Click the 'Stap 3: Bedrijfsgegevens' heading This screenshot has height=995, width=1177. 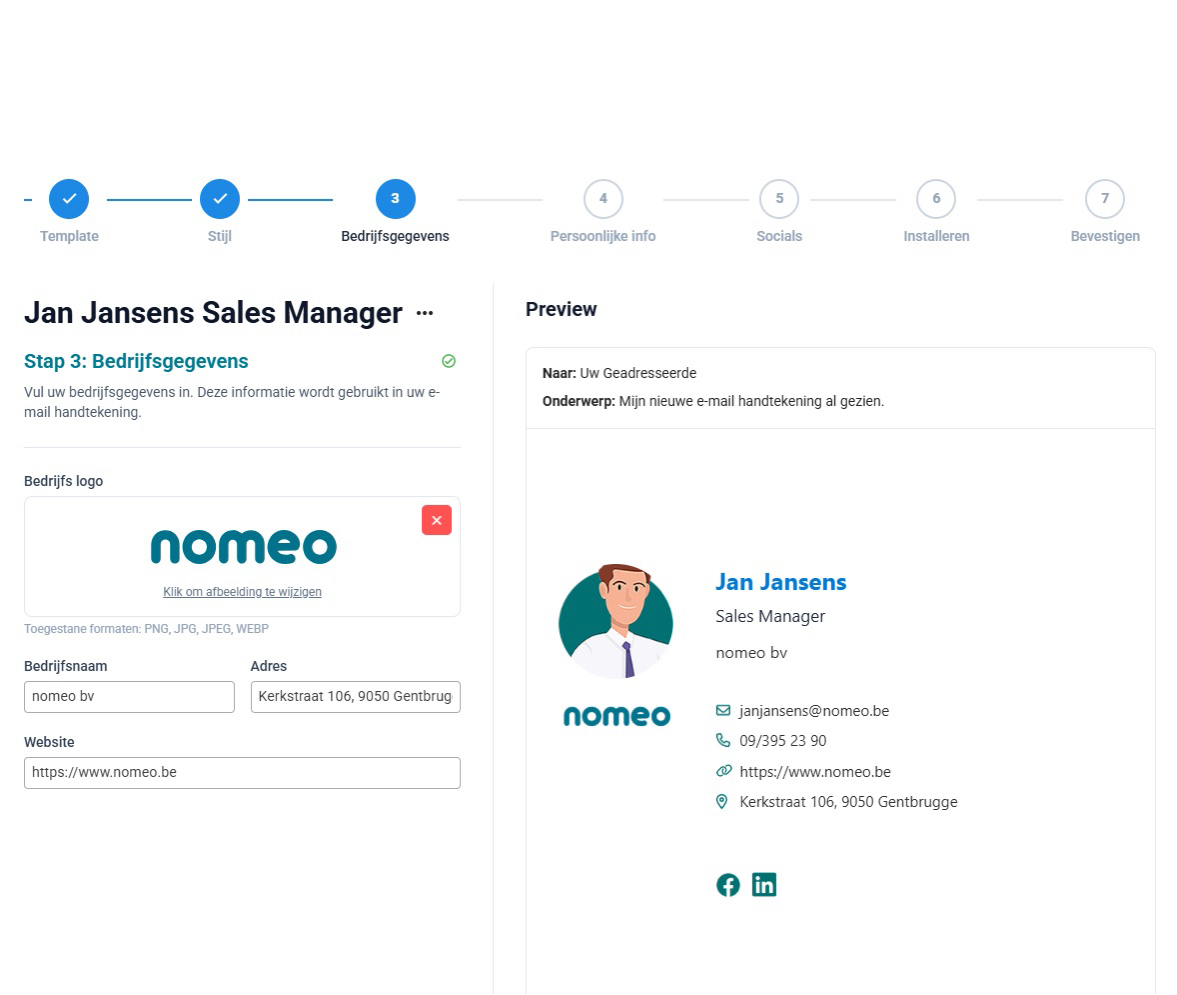136,361
